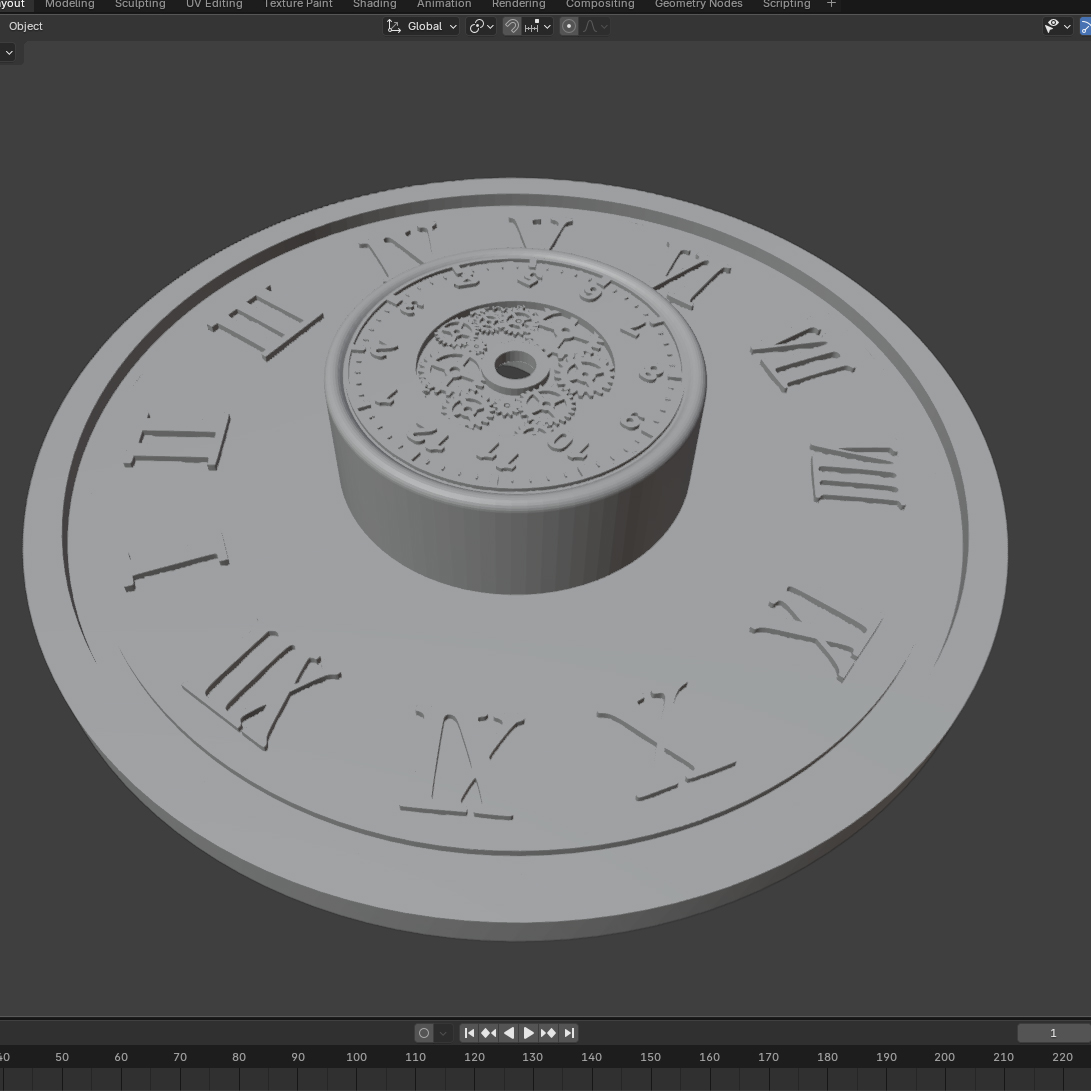Jump to the last frame
1091x1091 pixels.
(x=568, y=1033)
